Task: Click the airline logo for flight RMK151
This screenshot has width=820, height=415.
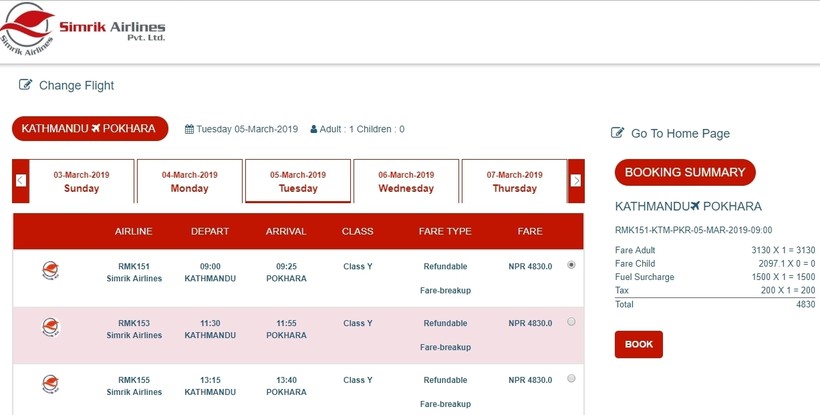Action: click(x=51, y=270)
